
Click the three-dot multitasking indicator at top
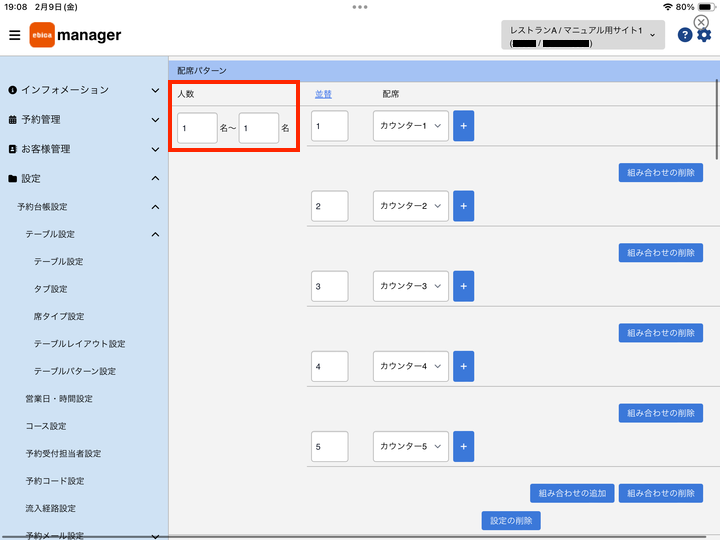click(360, 7)
